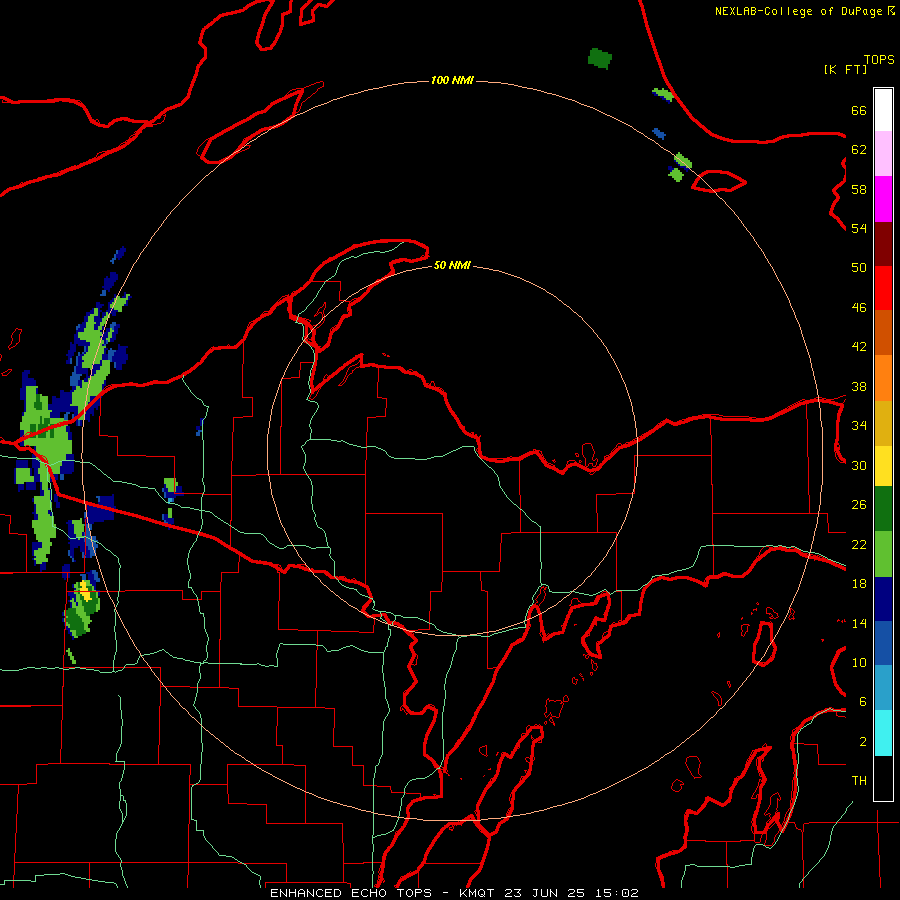Click the dark green 22-26 legend swatch
Viewport: 900px width, 900px height.
coord(883,509)
